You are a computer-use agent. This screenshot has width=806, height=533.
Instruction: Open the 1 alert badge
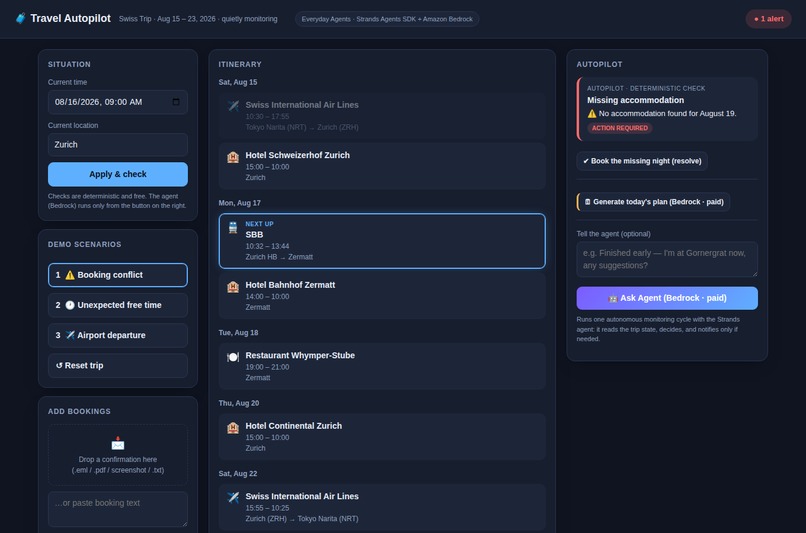point(768,19)
